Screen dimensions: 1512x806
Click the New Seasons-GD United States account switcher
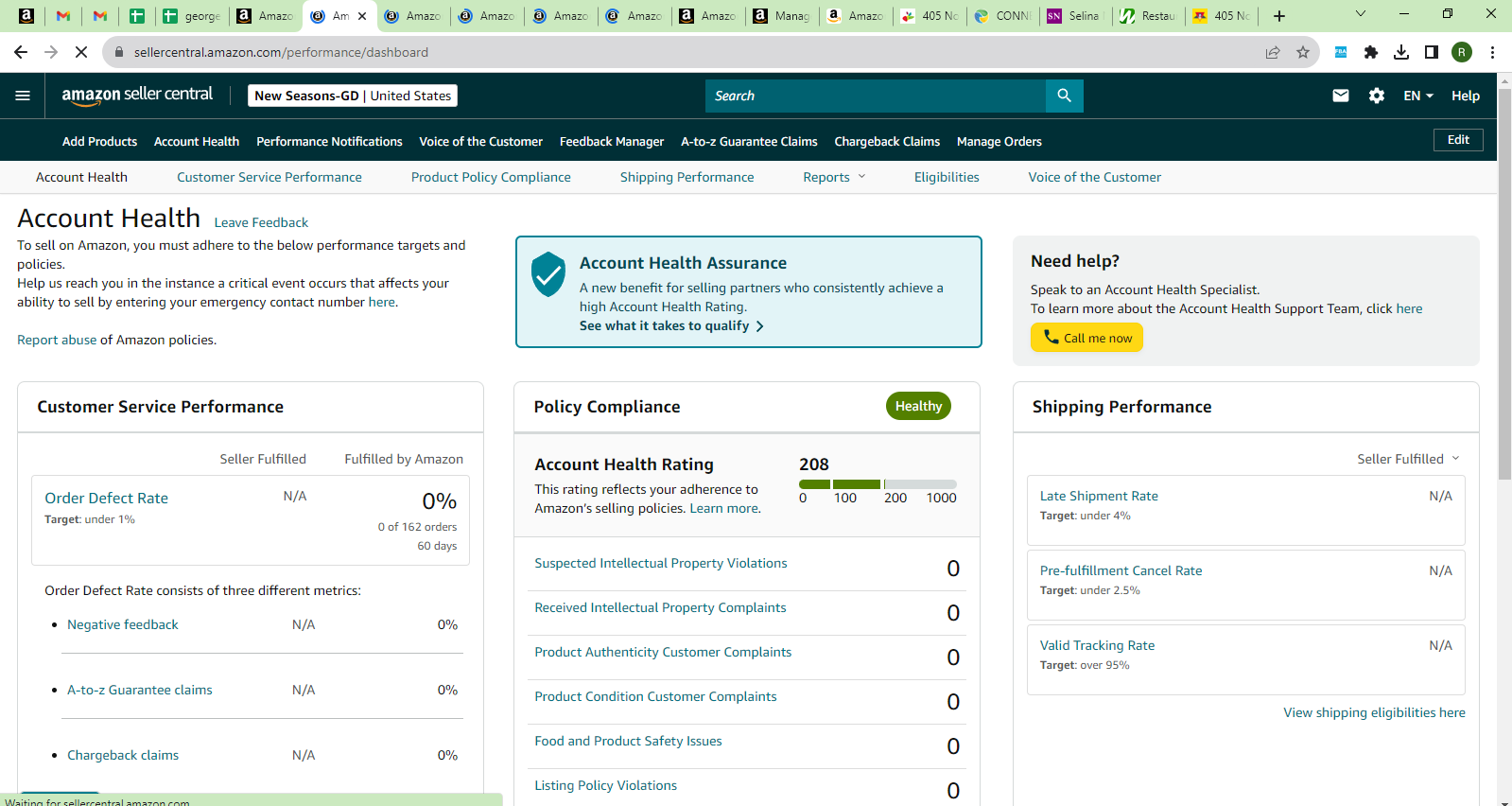(353, 96)
